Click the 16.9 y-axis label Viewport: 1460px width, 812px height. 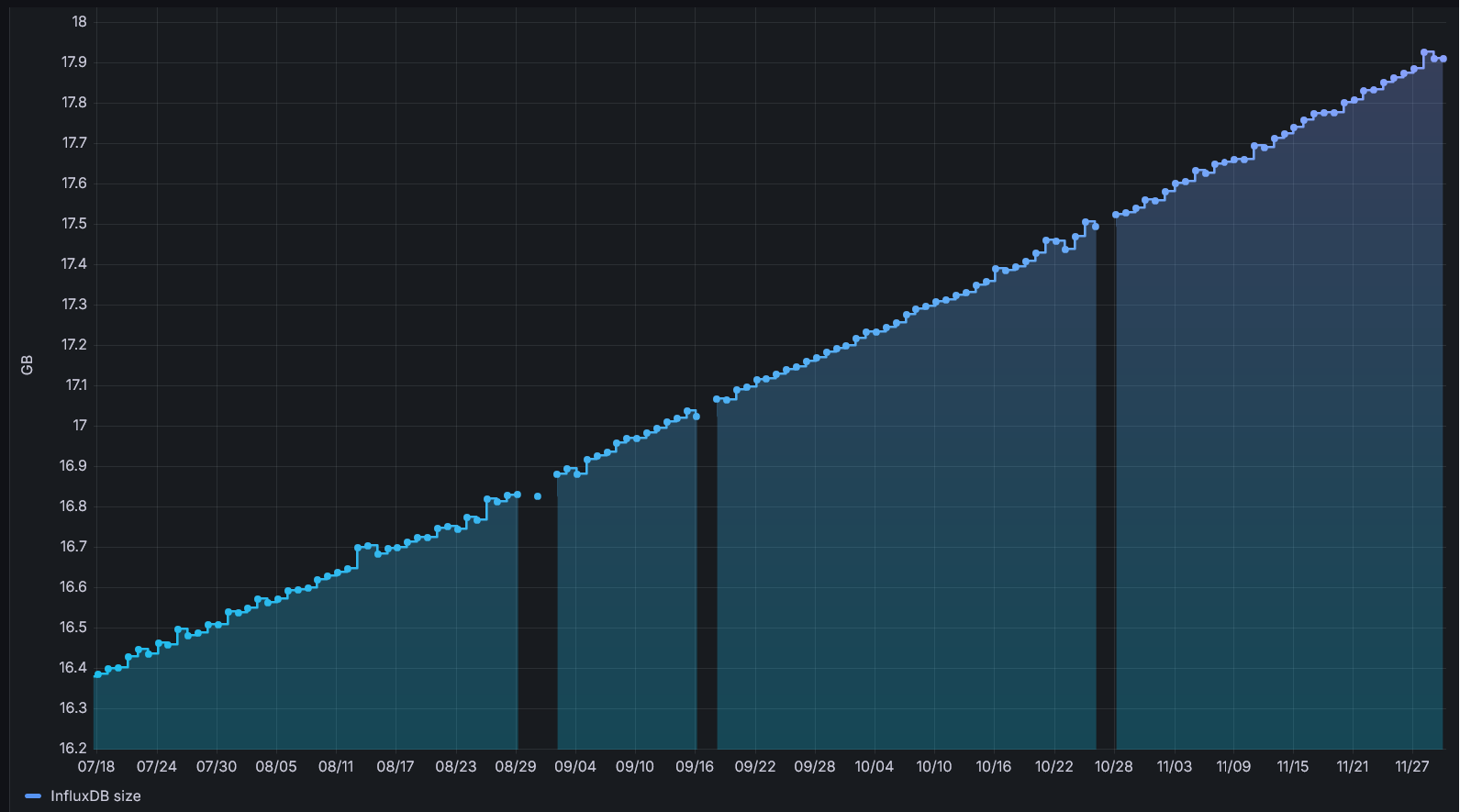click(x=74, y=466)
